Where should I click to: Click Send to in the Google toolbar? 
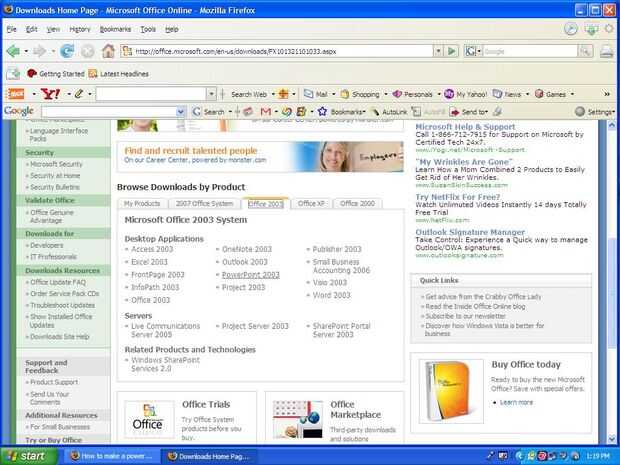tap(469, 112)
